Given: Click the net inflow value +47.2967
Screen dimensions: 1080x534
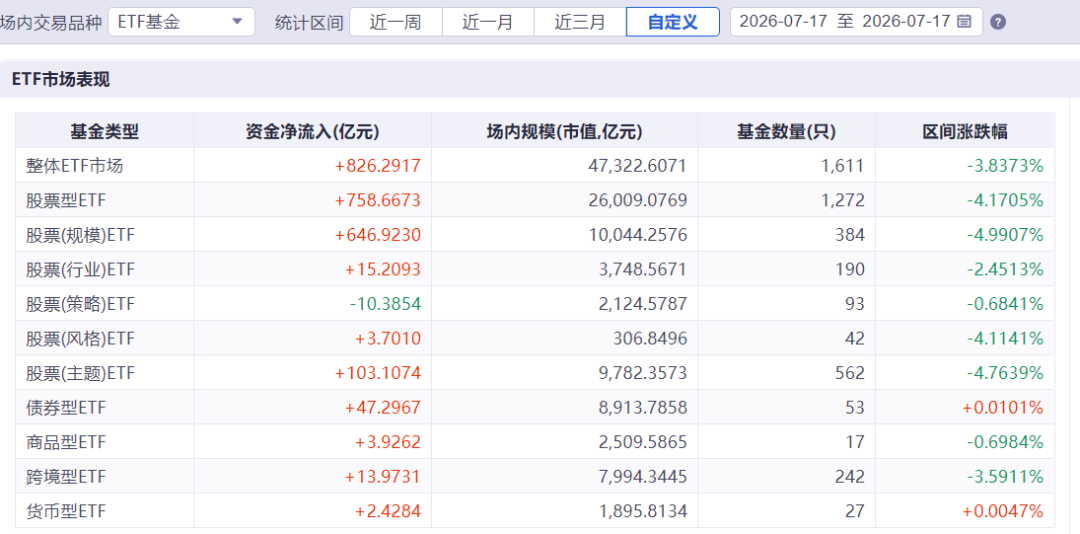Looking at the screenshot, I should tap(382, 407).
